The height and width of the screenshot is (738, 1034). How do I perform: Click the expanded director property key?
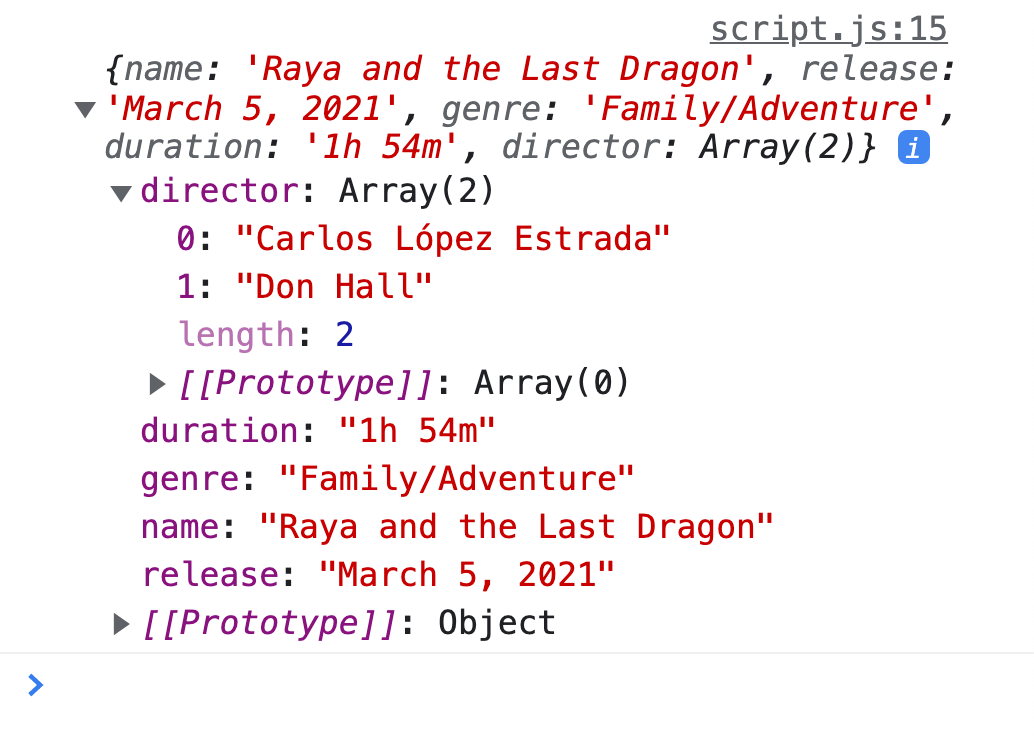click(219, 191)
